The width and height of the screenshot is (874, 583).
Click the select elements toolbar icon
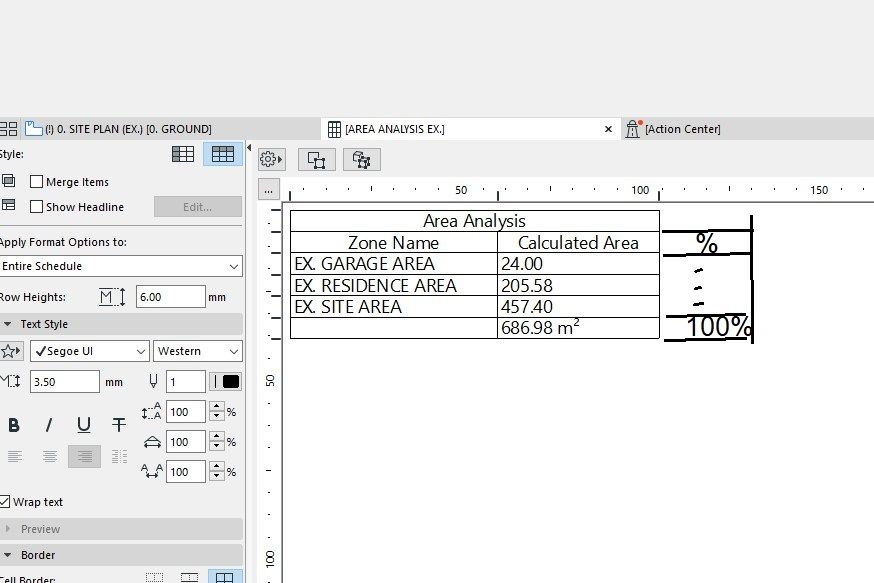[x=316, y=159]
